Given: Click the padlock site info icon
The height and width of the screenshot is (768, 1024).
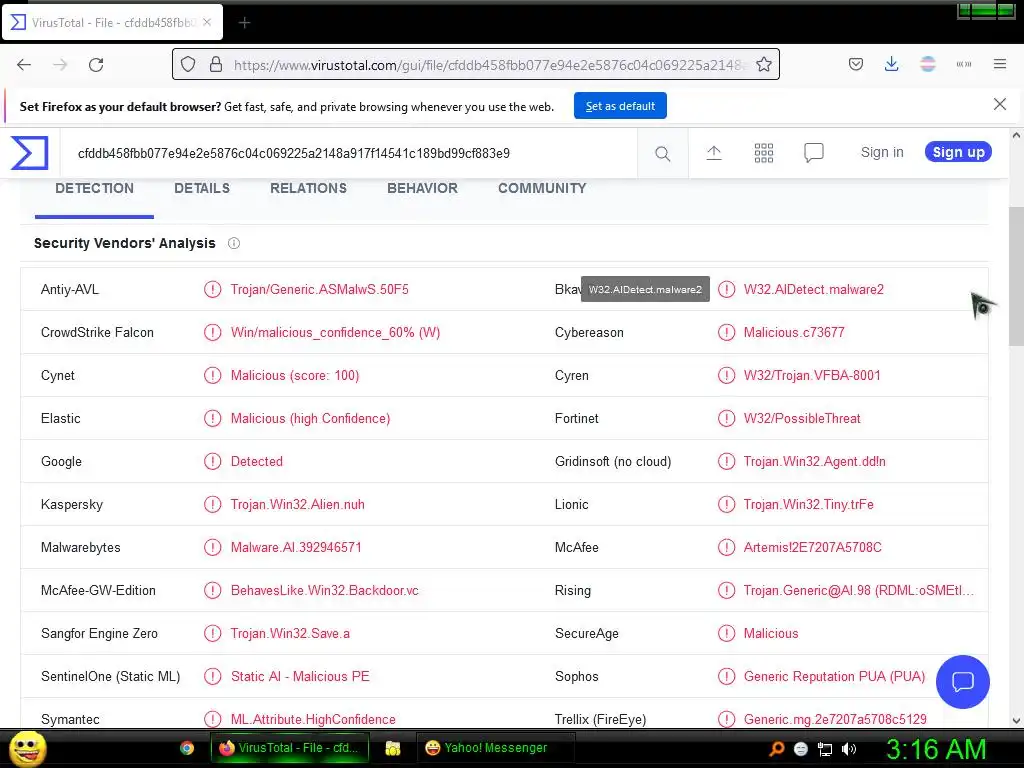Looking at the screenshot, I should (216, 64).
